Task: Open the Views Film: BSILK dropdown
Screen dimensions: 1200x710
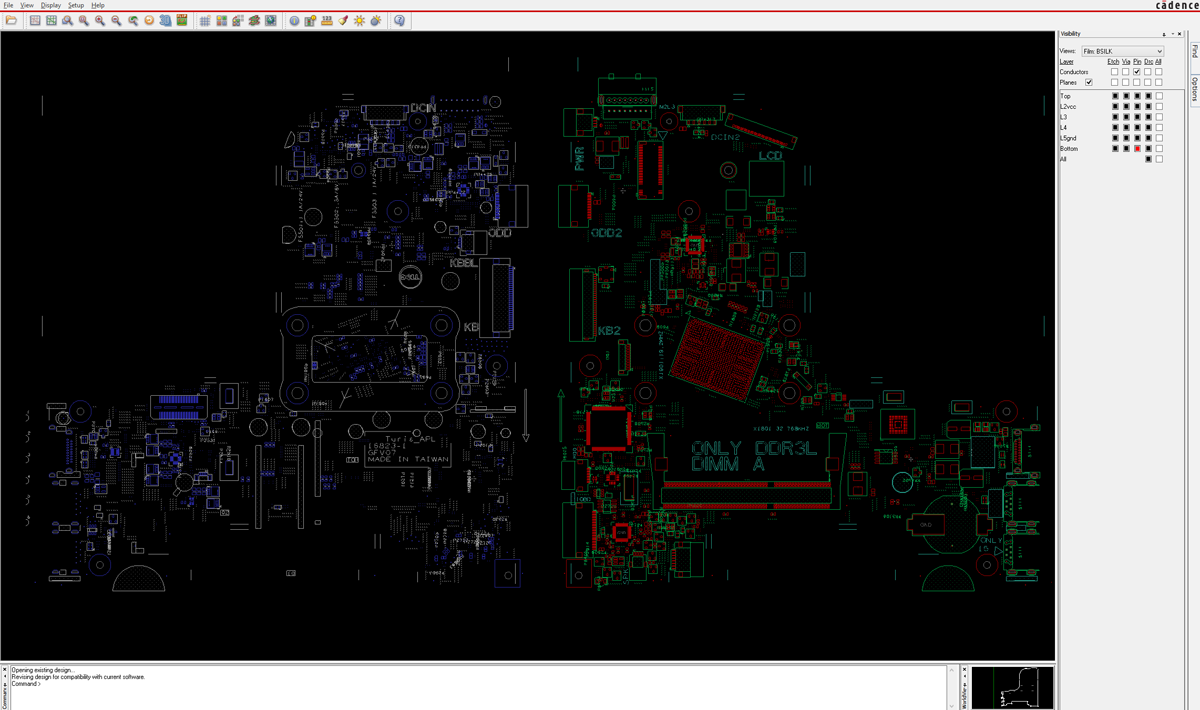Action: [x=1123, y=51]
